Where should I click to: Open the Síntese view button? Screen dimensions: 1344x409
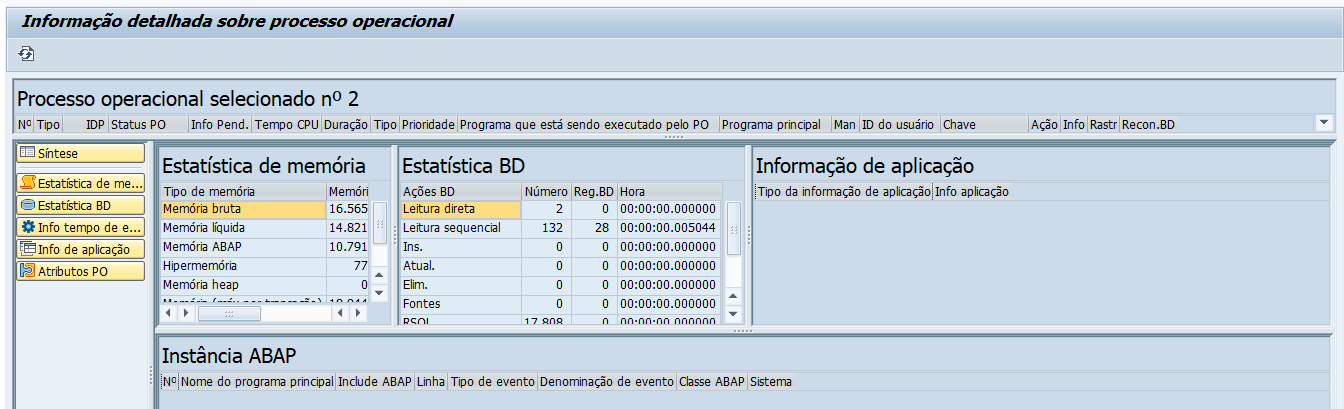point(80,153)
